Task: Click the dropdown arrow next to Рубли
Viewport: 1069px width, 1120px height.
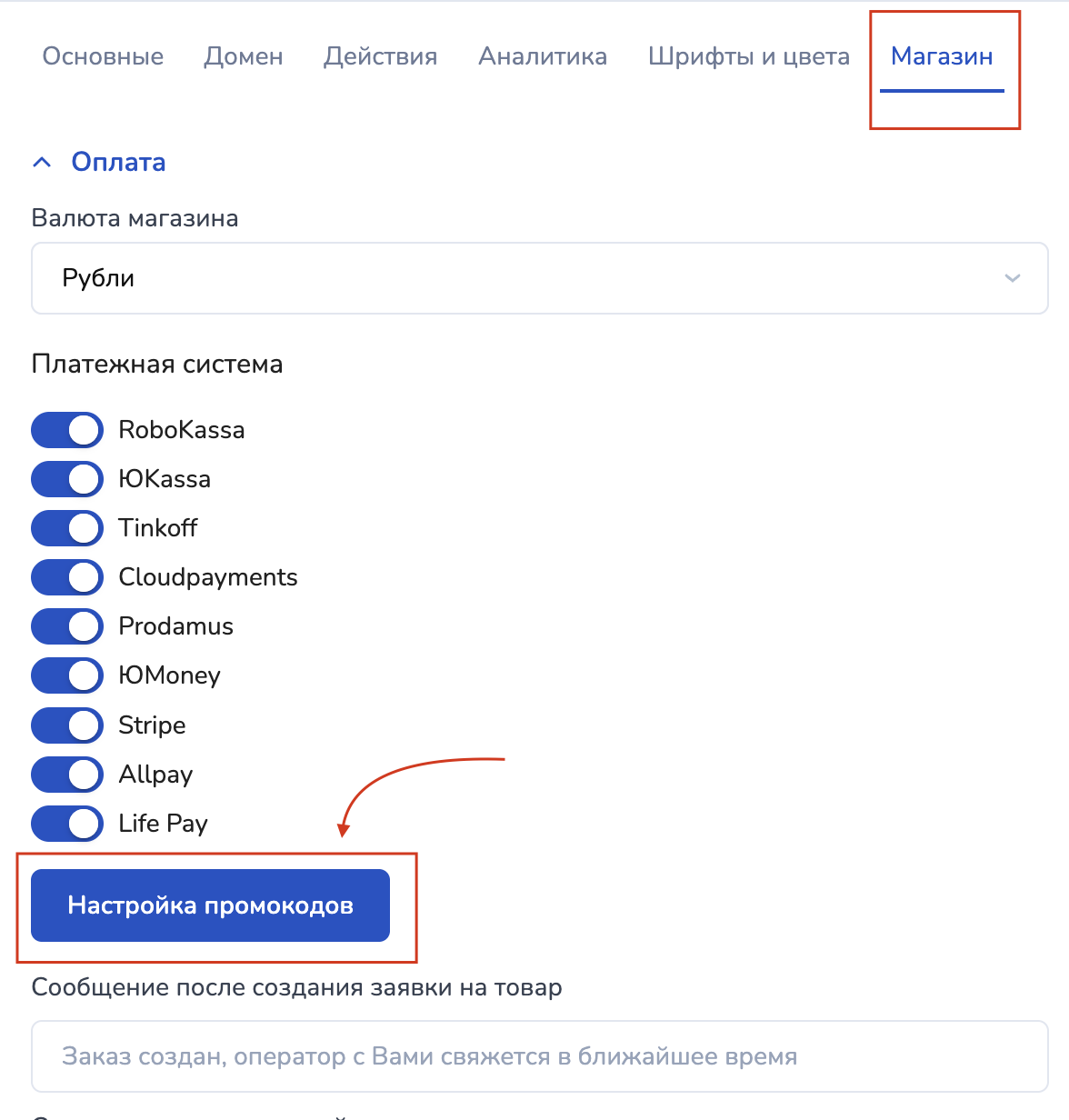Action: point(1012,278)
